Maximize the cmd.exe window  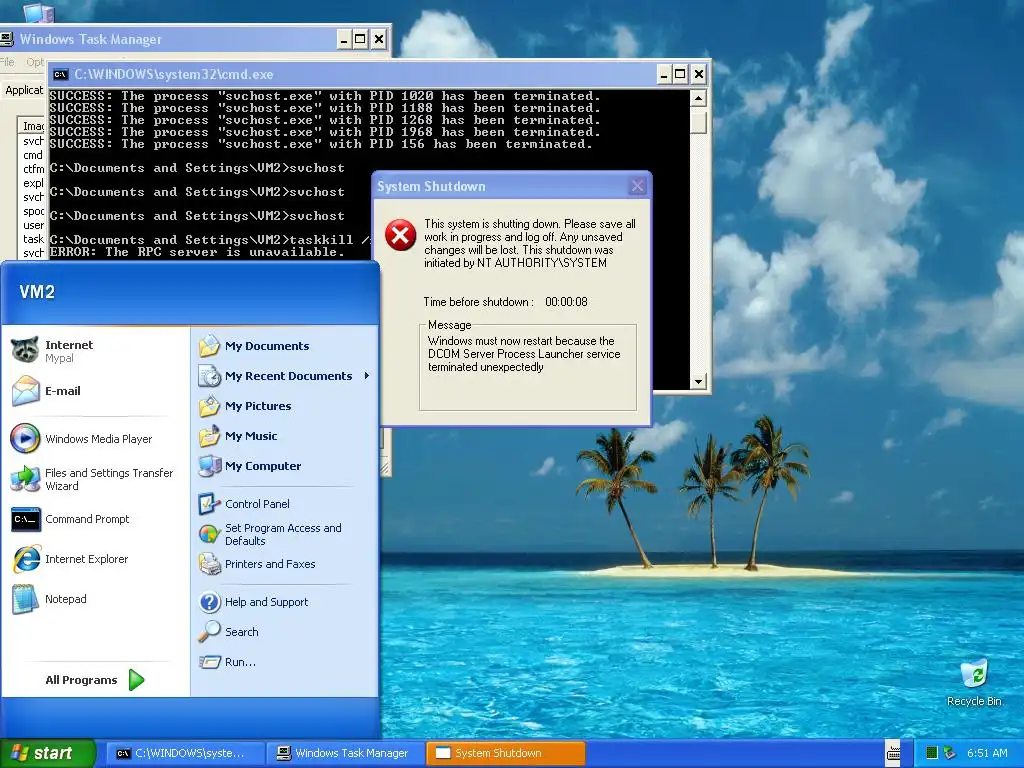click(x=680, y=74)
